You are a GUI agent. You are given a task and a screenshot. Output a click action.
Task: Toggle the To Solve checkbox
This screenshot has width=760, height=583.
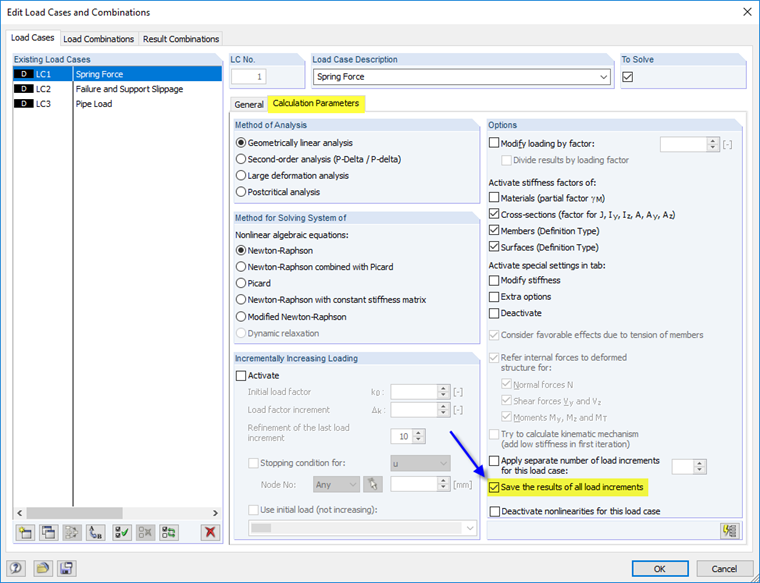(x=628, y=77)
